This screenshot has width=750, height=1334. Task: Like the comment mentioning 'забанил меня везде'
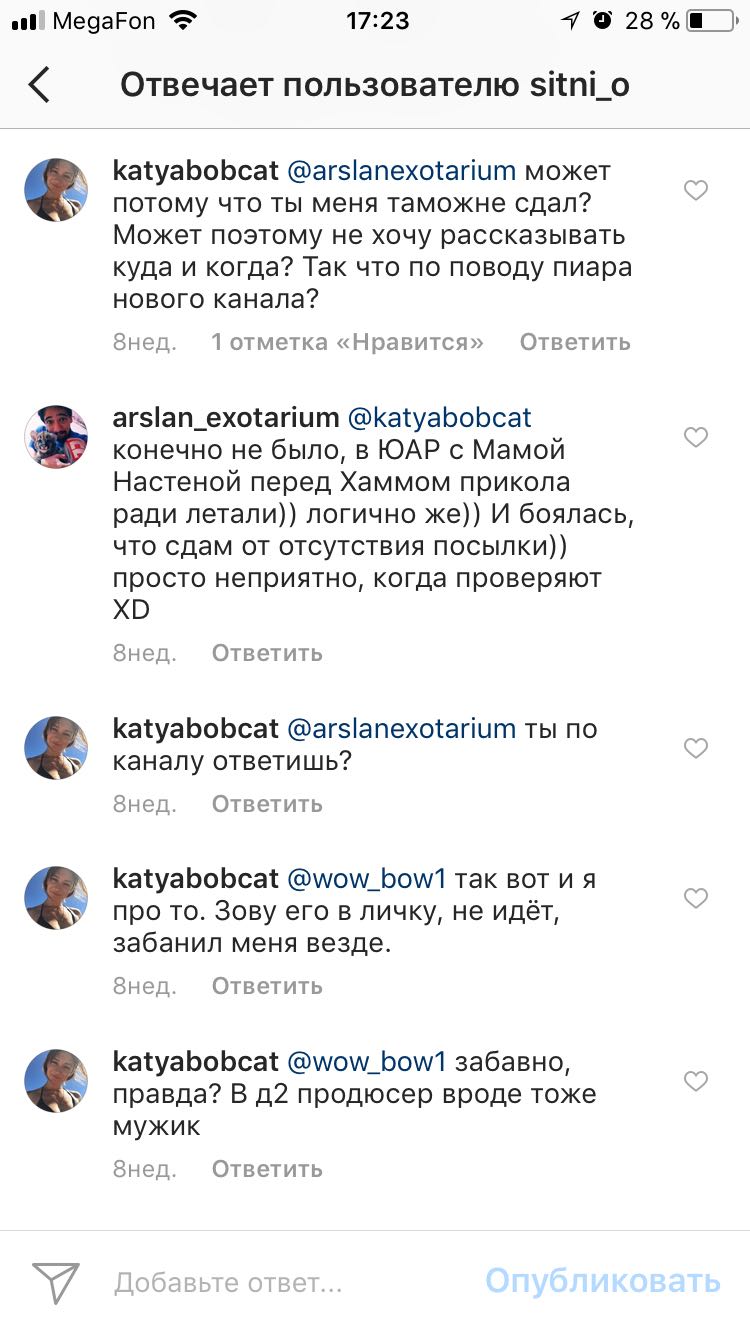click(x=695, y=899)
